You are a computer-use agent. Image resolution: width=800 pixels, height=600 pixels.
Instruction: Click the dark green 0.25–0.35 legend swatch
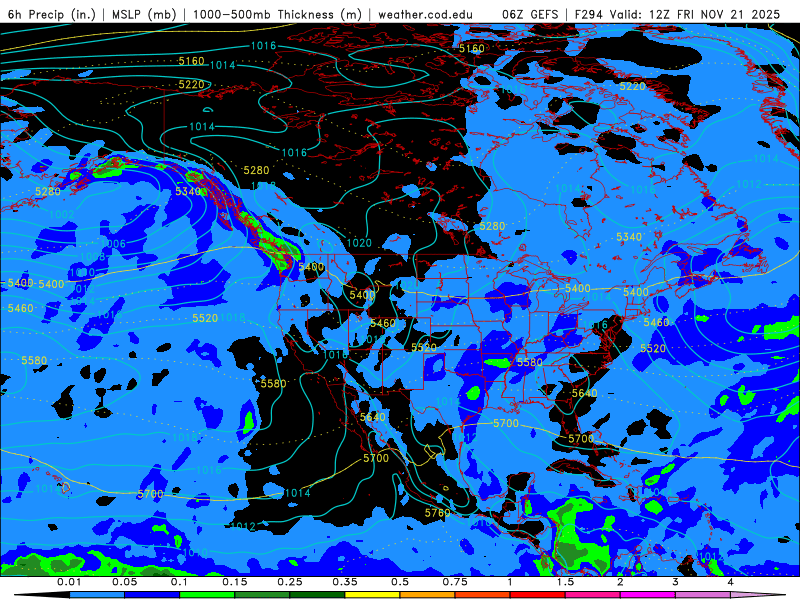(x=317, y=595)
